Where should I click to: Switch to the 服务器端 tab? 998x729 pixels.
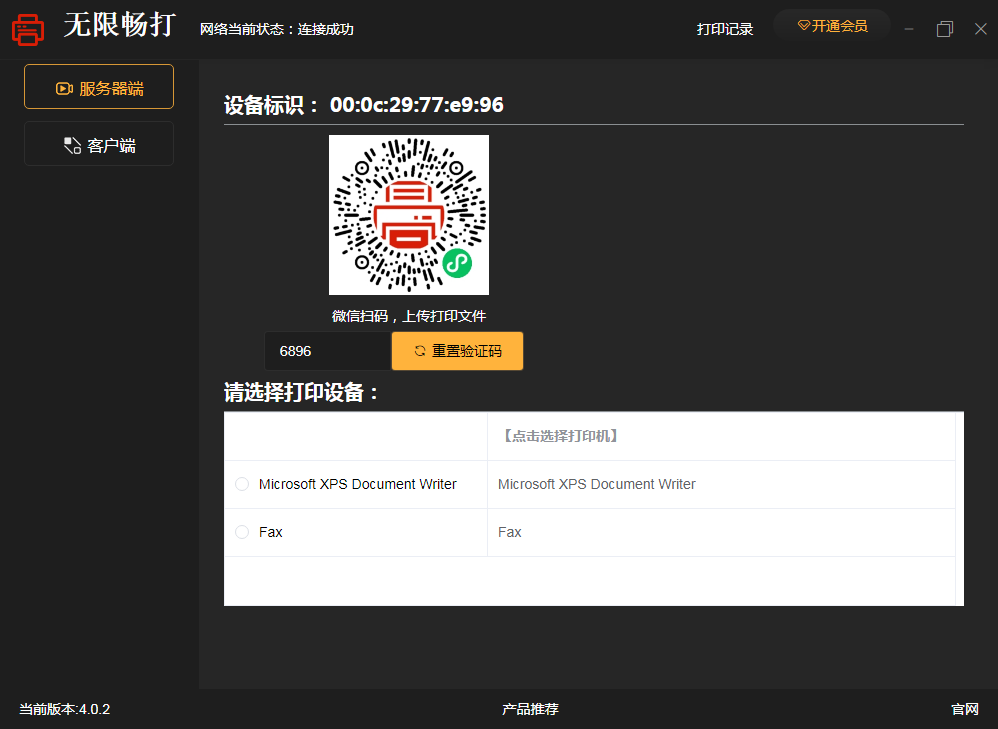tap(99, 87)
